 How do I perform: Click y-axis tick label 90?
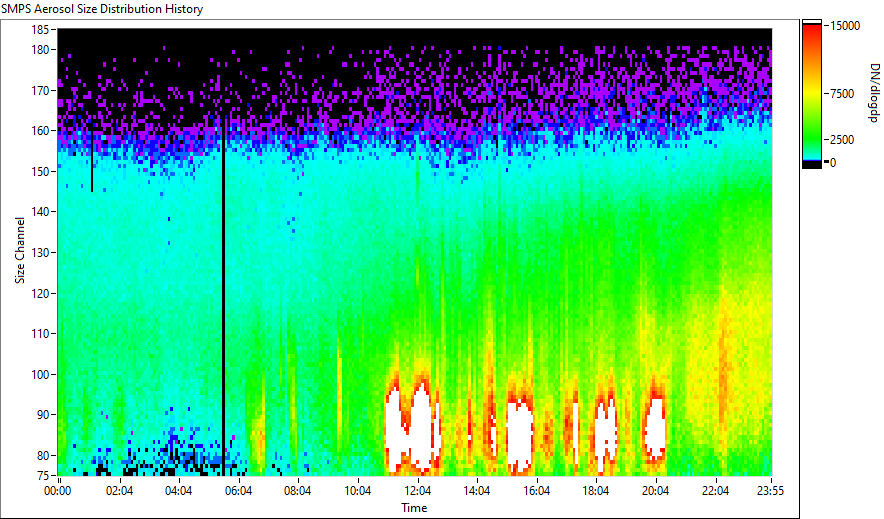[43, 415]
